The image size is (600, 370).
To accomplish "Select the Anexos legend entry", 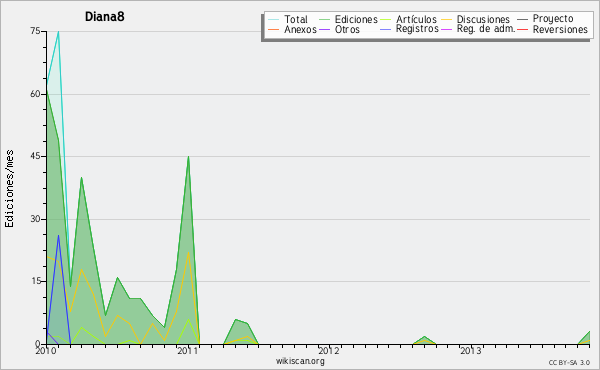I will (x=300, y=29).
